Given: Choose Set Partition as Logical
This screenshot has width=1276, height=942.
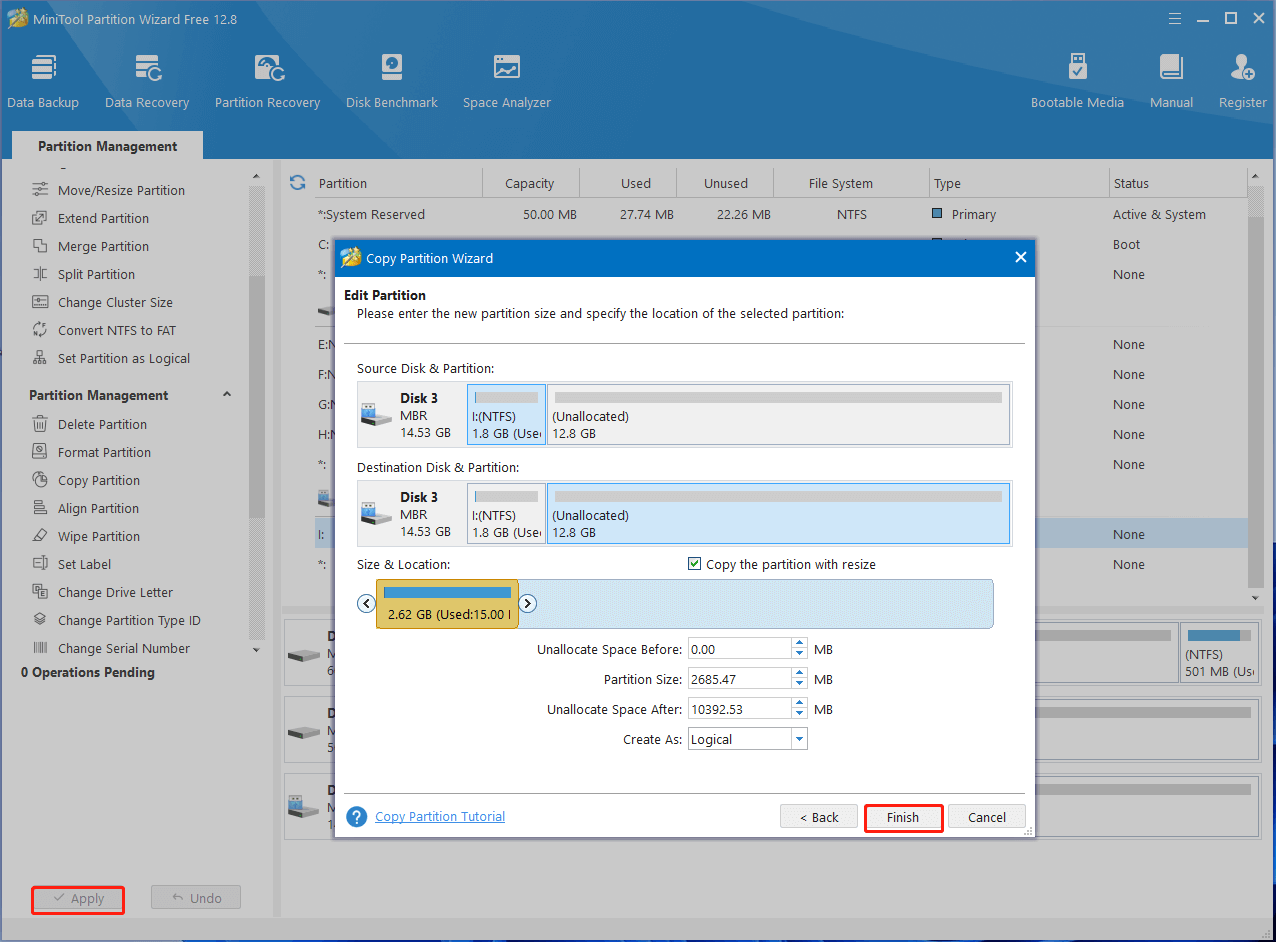Looking at the screenshot, I should click(x=124, y=358).
